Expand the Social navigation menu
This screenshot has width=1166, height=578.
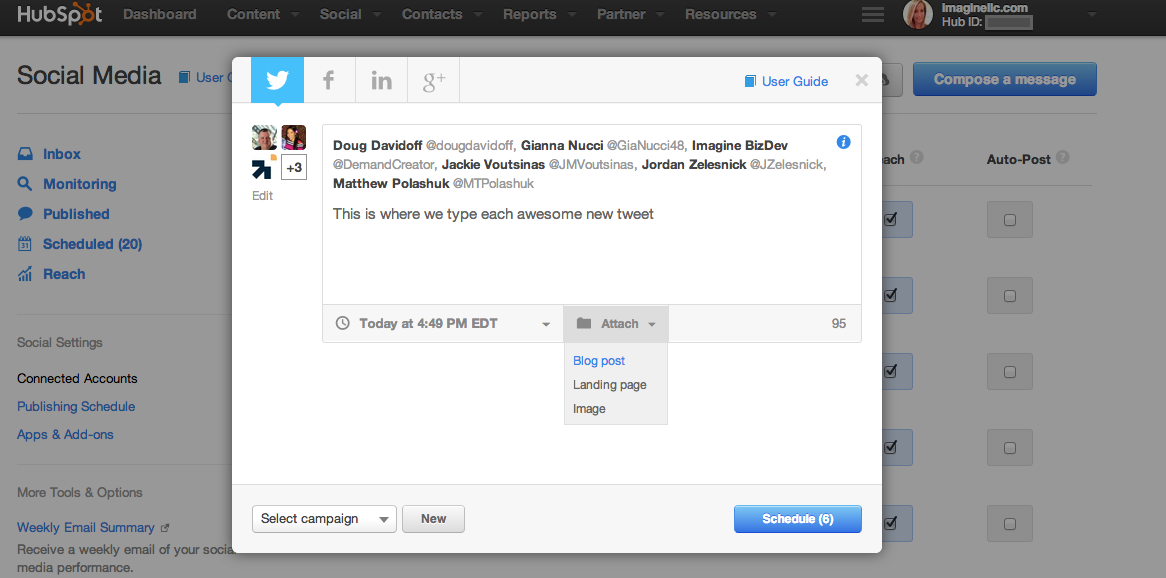(350, 14)
